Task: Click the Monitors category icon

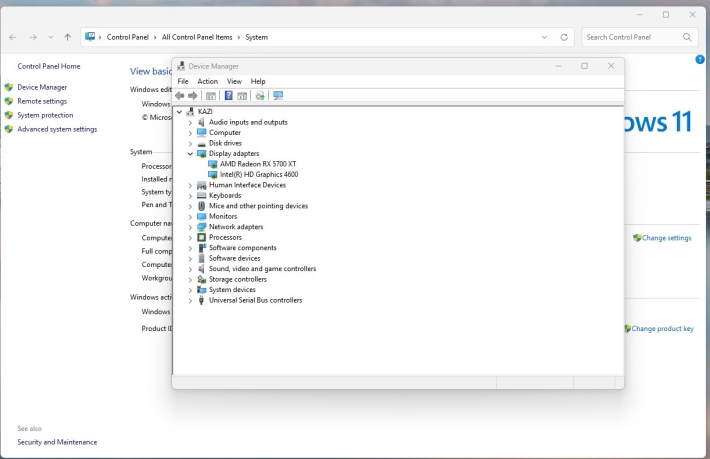Action: coord(201,216)
